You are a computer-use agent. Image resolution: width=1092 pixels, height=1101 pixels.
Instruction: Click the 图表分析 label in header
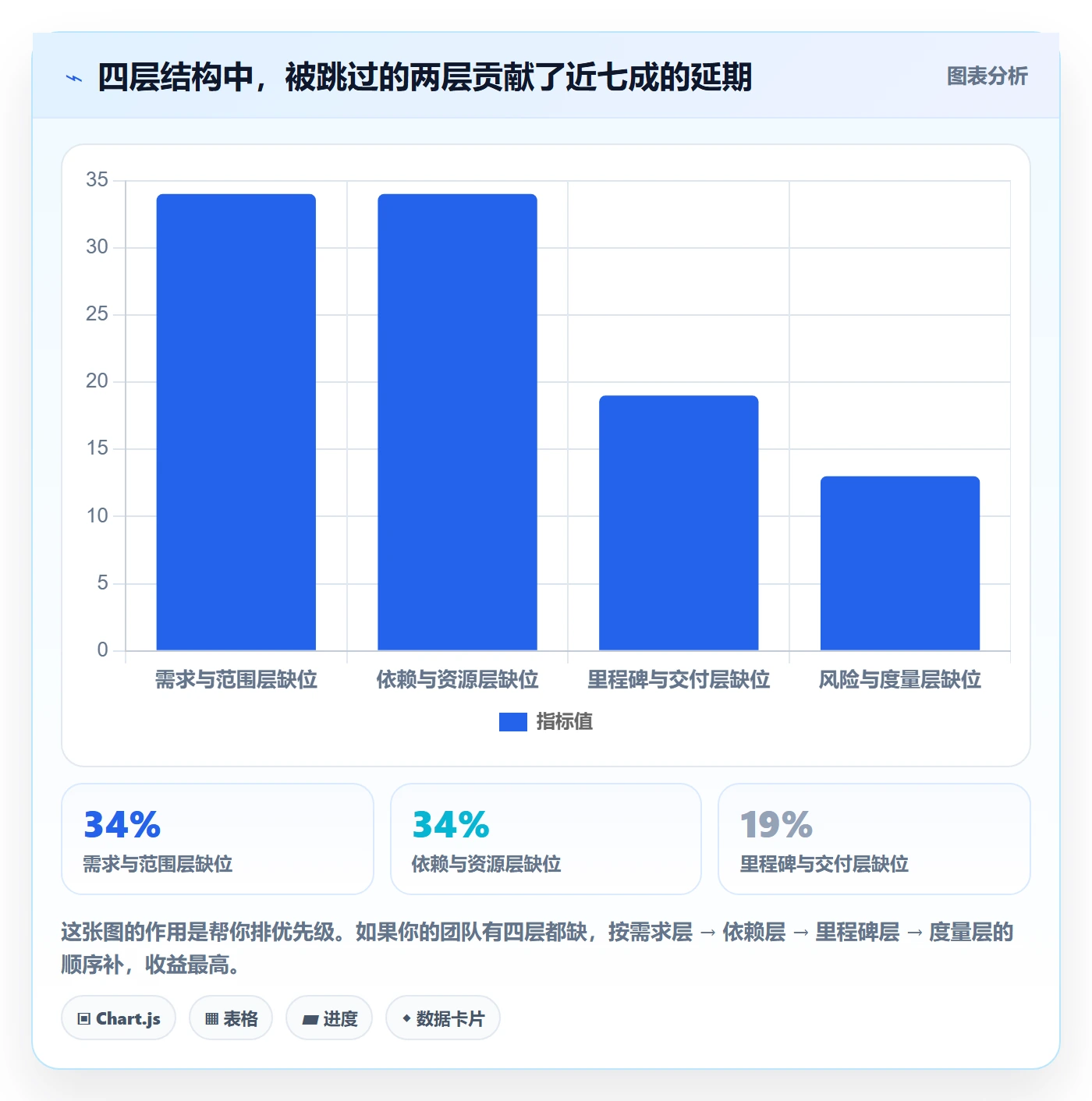(x=987, y=76)
